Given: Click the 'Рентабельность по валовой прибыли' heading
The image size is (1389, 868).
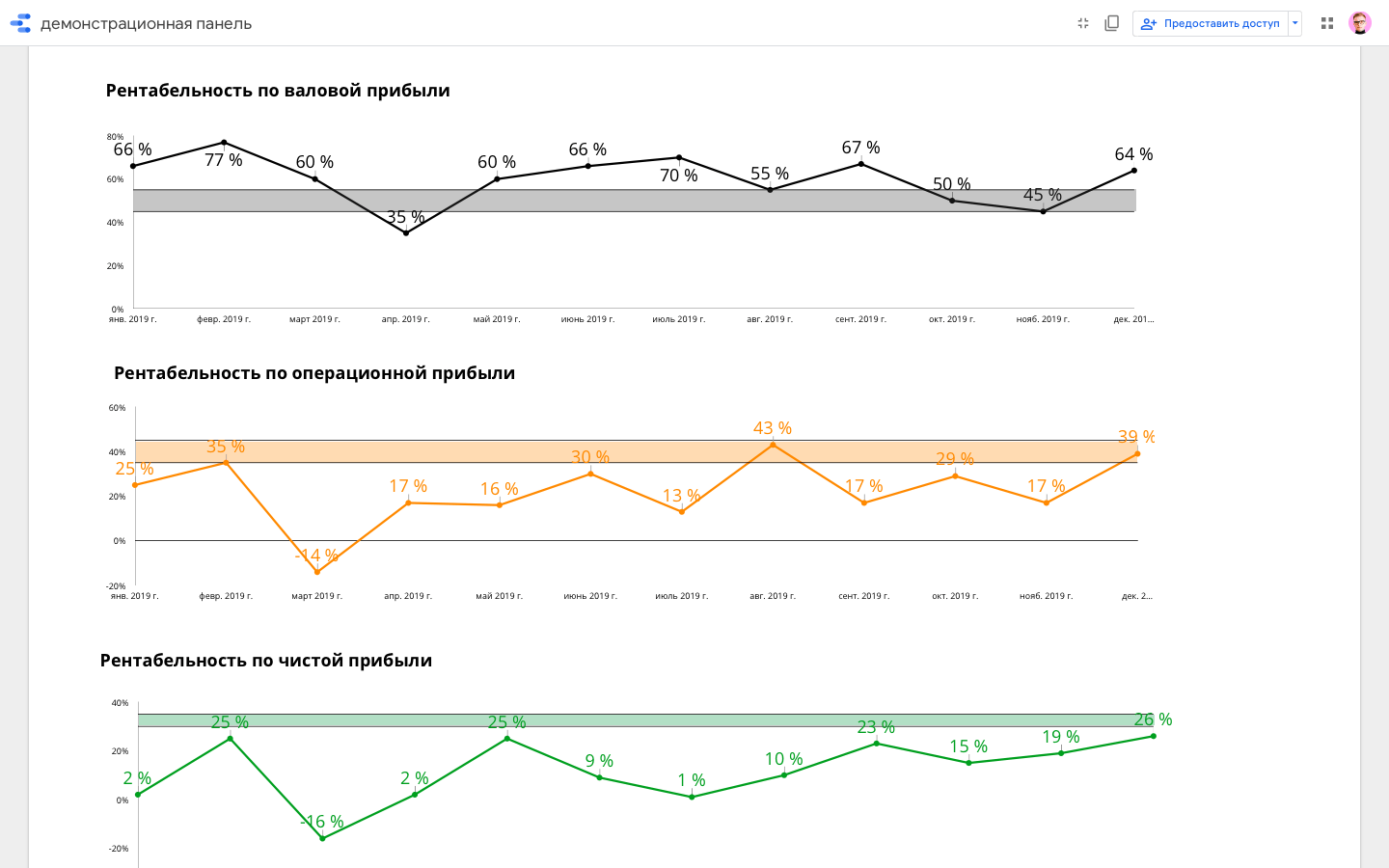Looking at the screenshot, I should [278, 91].
